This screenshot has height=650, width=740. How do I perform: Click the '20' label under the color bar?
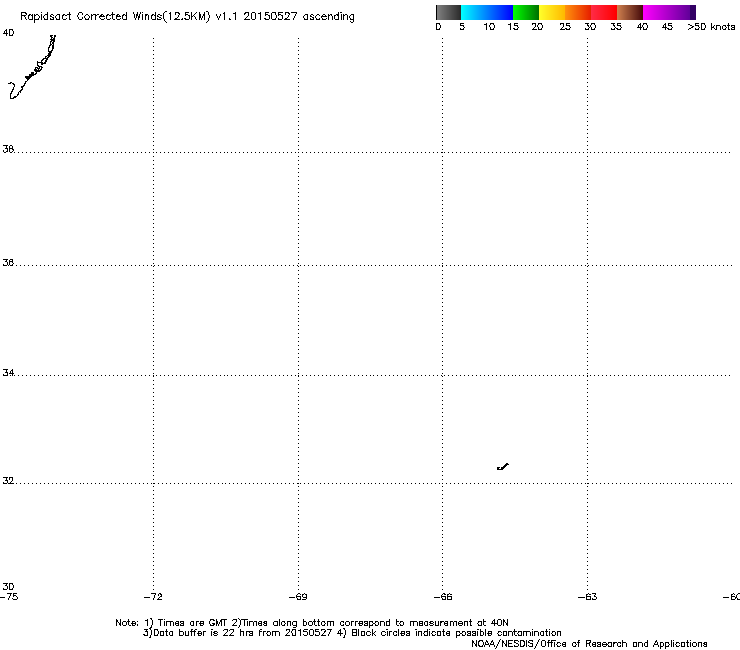(537, 27)
